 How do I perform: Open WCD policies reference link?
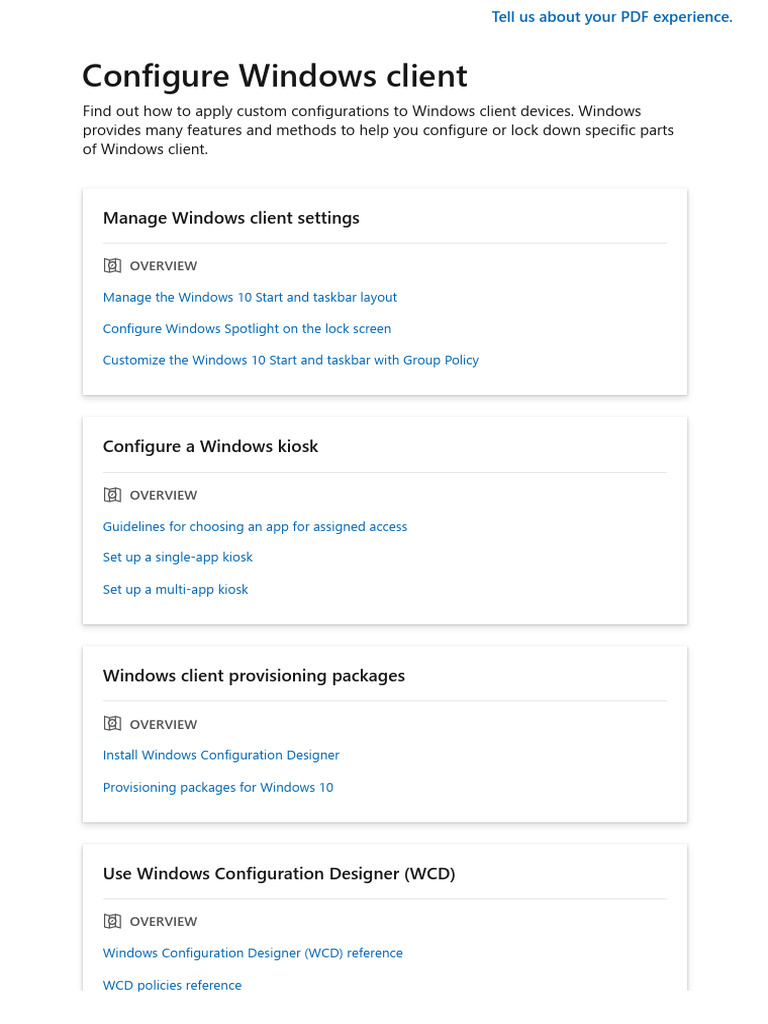172,985
